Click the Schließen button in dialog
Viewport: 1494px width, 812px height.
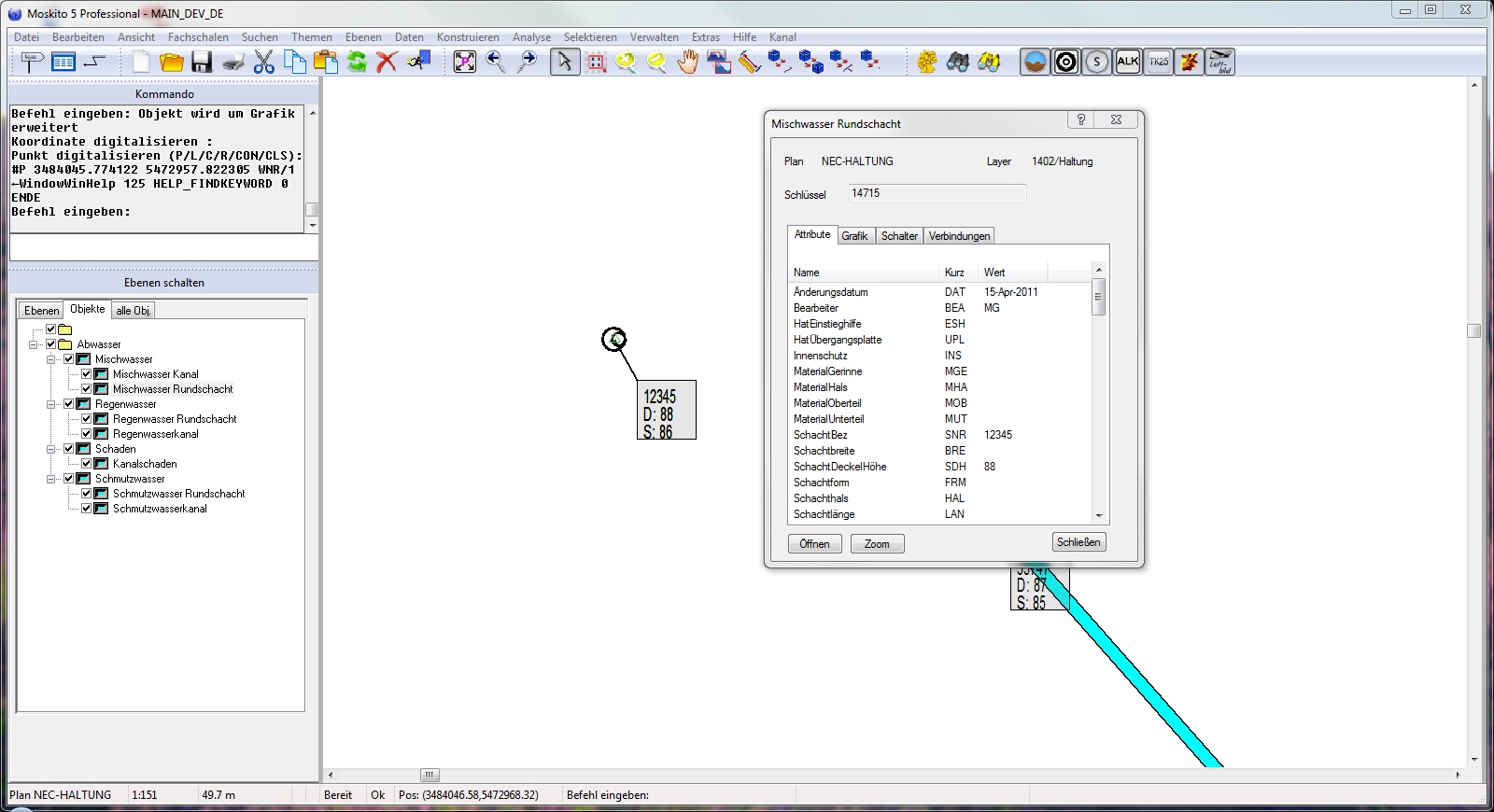click(1078, 542)
